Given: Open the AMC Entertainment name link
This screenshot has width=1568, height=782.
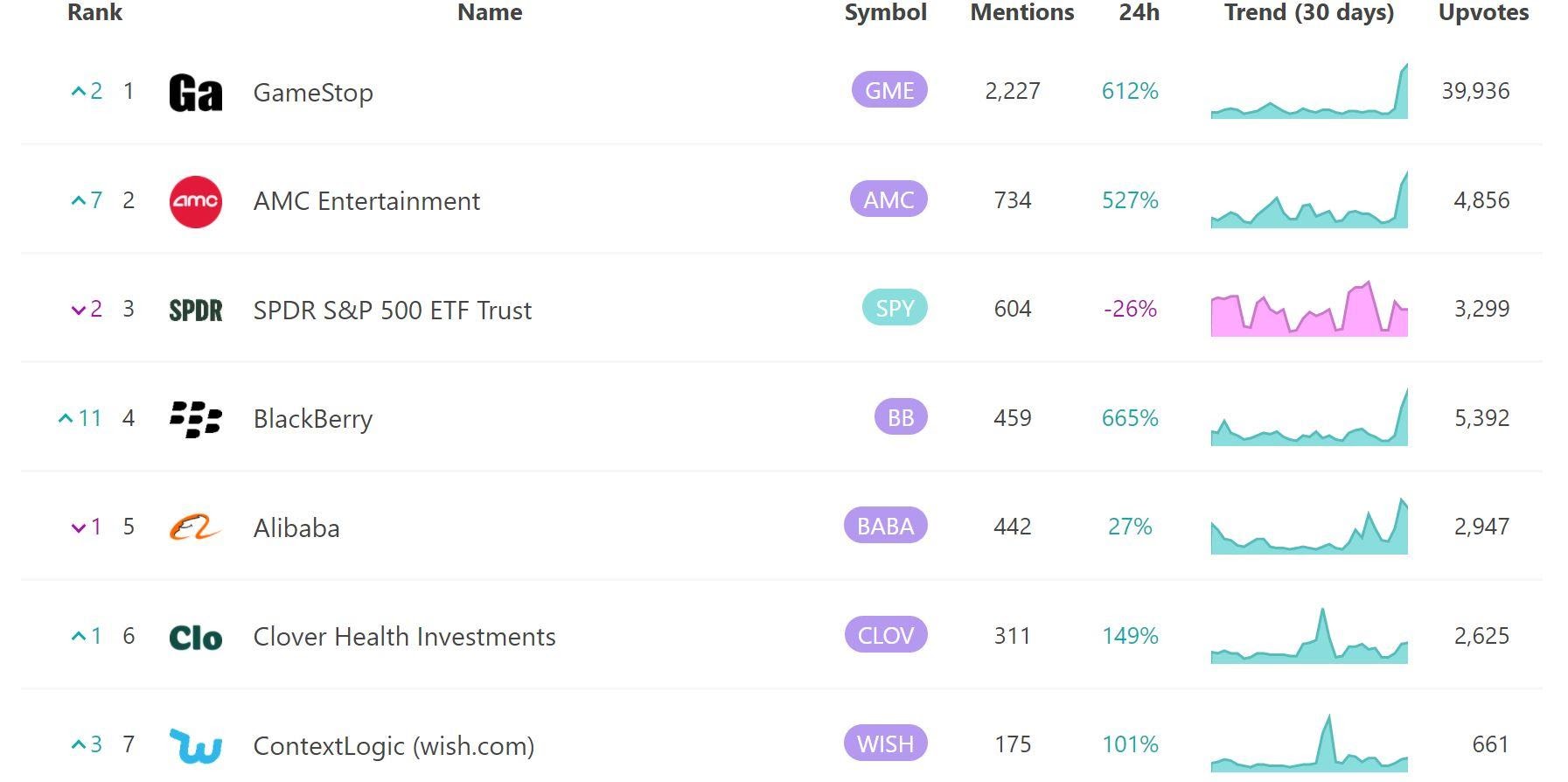Looking at the screenshot, I should (366, 201).
